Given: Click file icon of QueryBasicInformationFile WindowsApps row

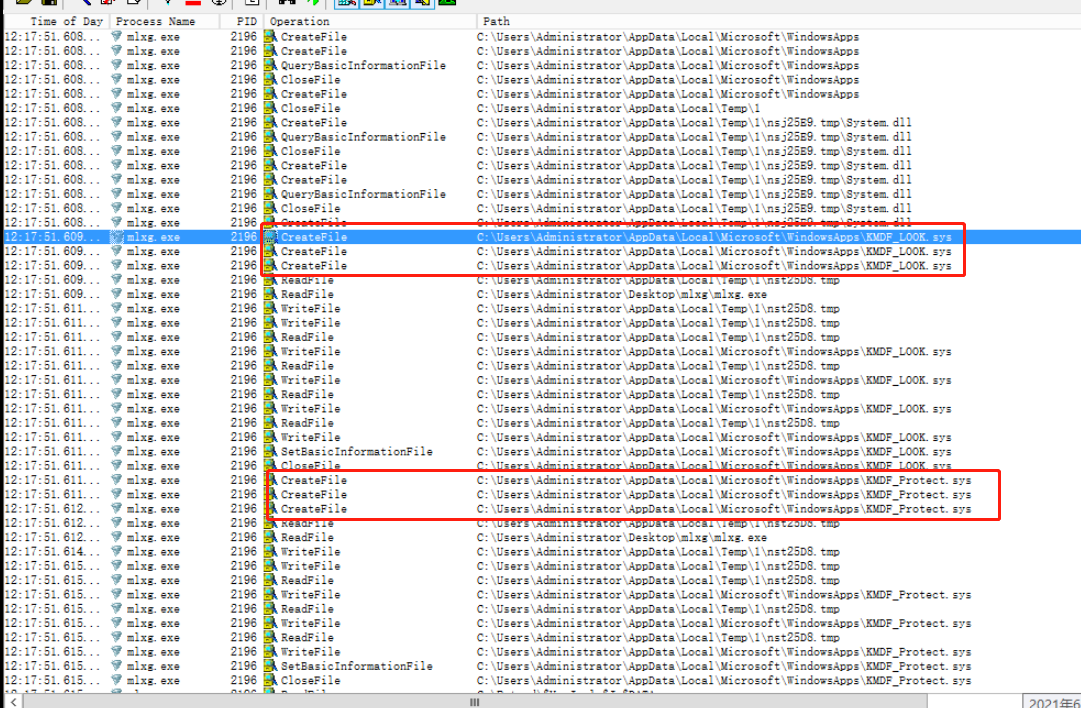Looking at the screenshot, I should (x=269, y=66).
